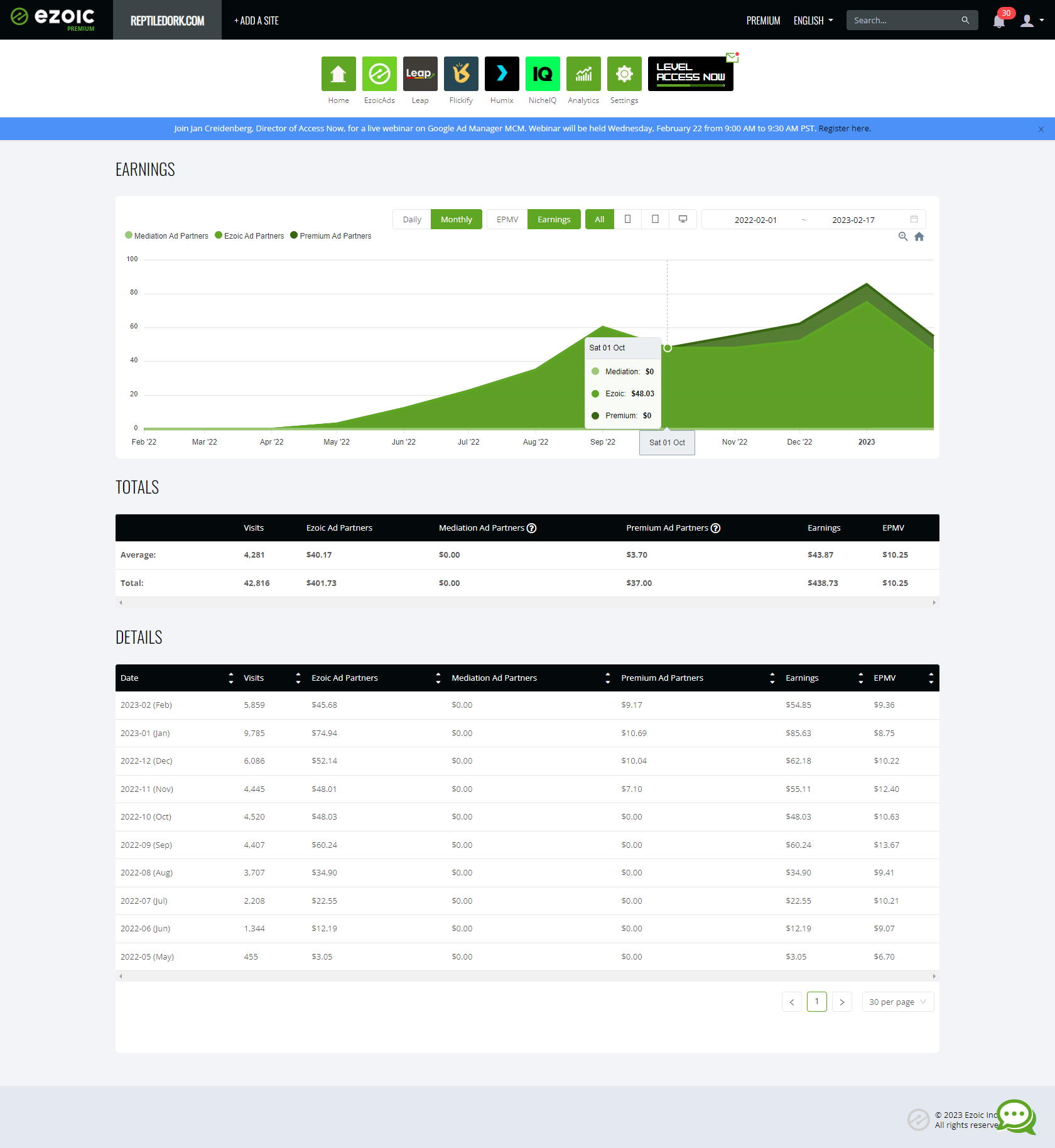The height and width of the screenshot is (1148, 1055).
Task: Click the search magnifier icon
Action: [x=965, y=20]
